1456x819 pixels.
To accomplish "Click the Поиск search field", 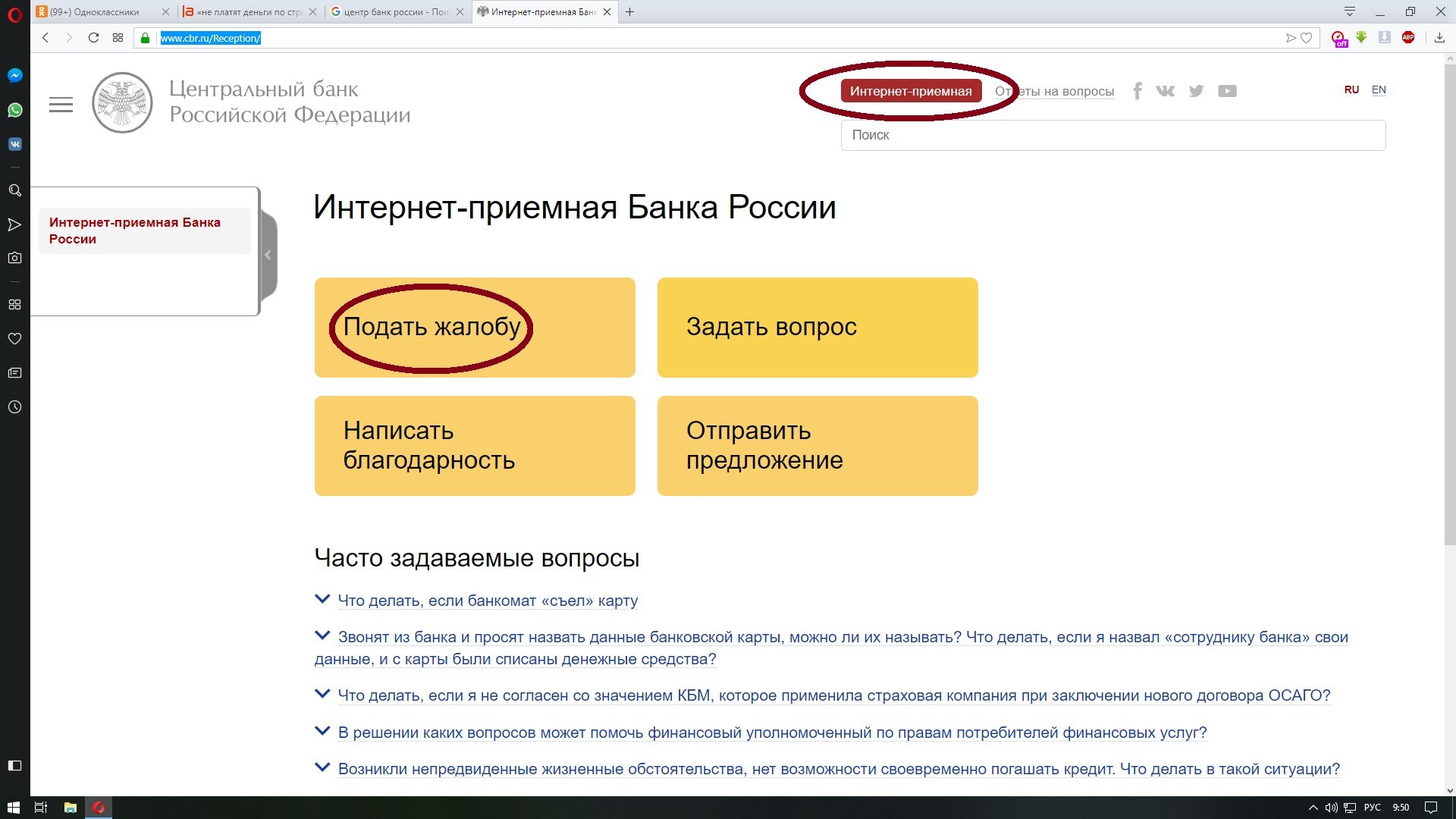I will point(1112,135).
